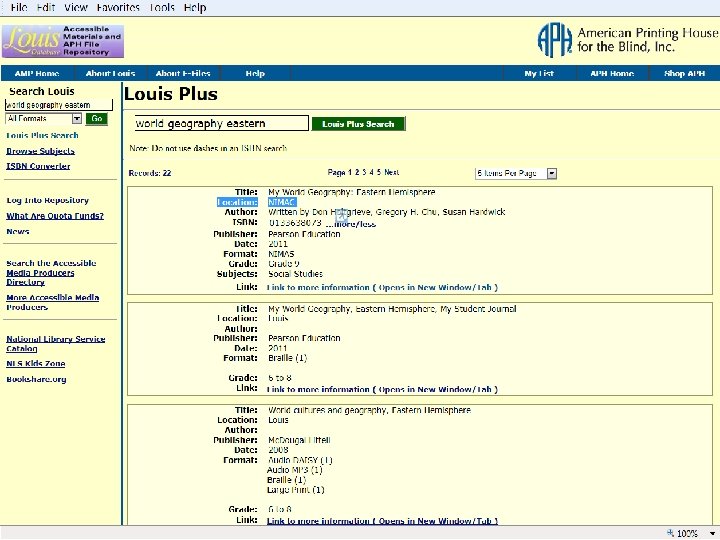Click 'McDougal Littell' publisher text
Viewport: 720px width, 540px height.
click(x=299, y=440)
